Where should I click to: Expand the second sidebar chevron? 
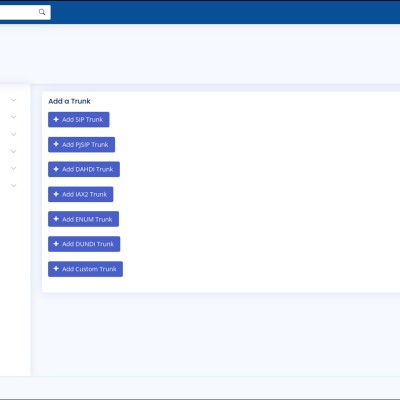tap(13, 117)
